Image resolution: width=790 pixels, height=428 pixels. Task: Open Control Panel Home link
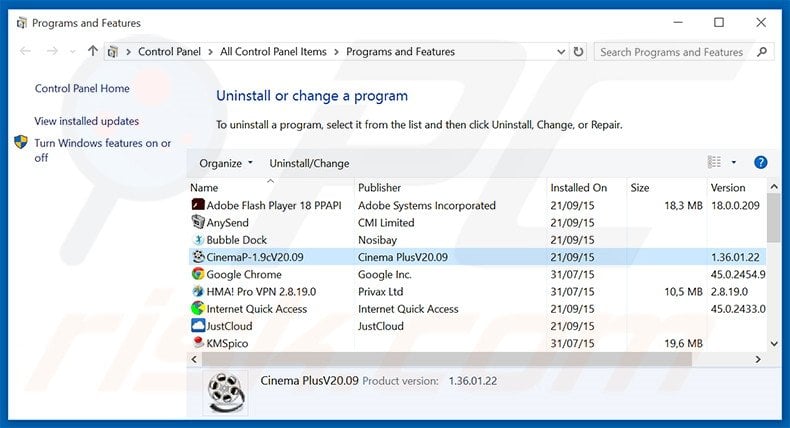(82, 88)
